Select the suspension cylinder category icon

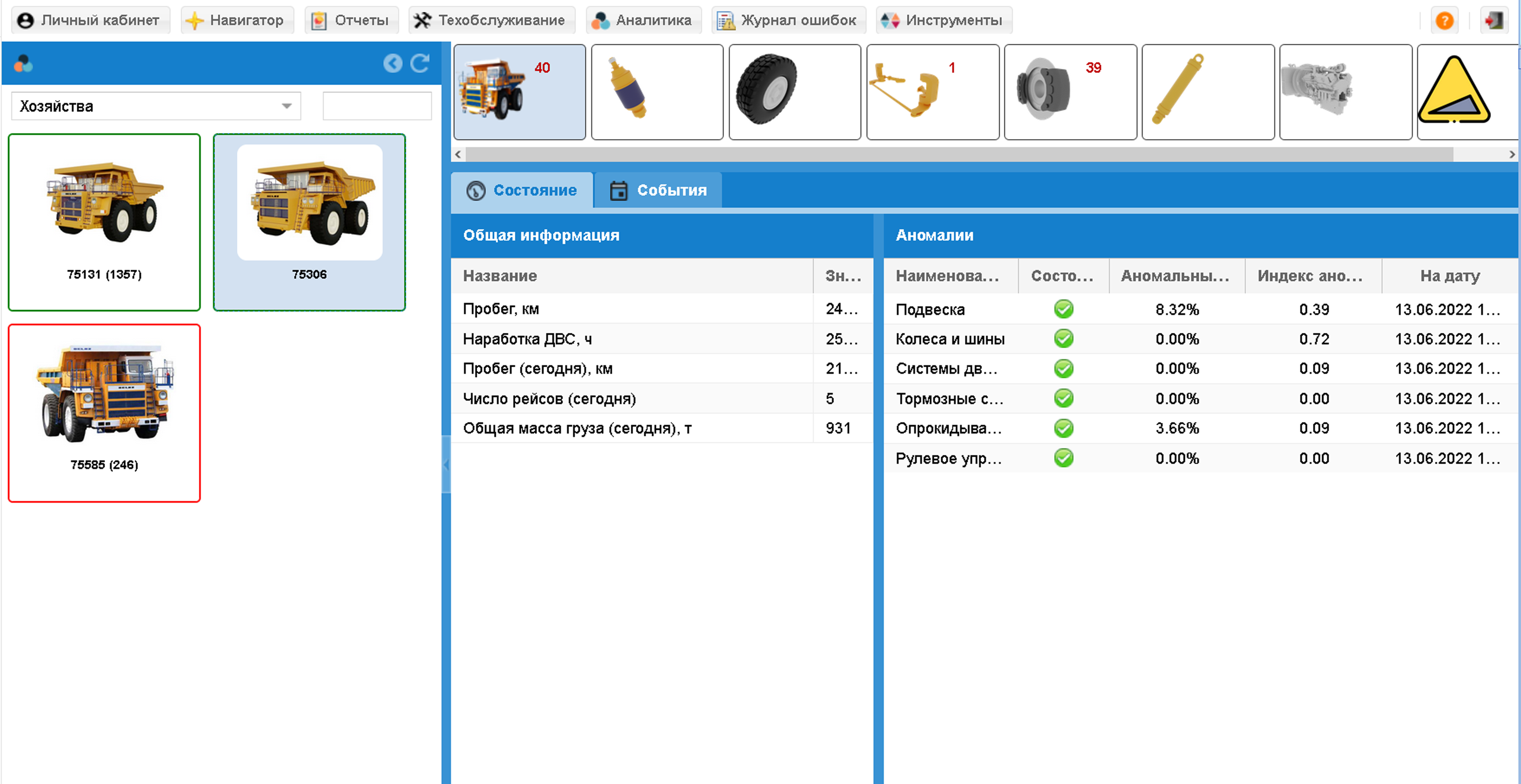click(657, 92)
